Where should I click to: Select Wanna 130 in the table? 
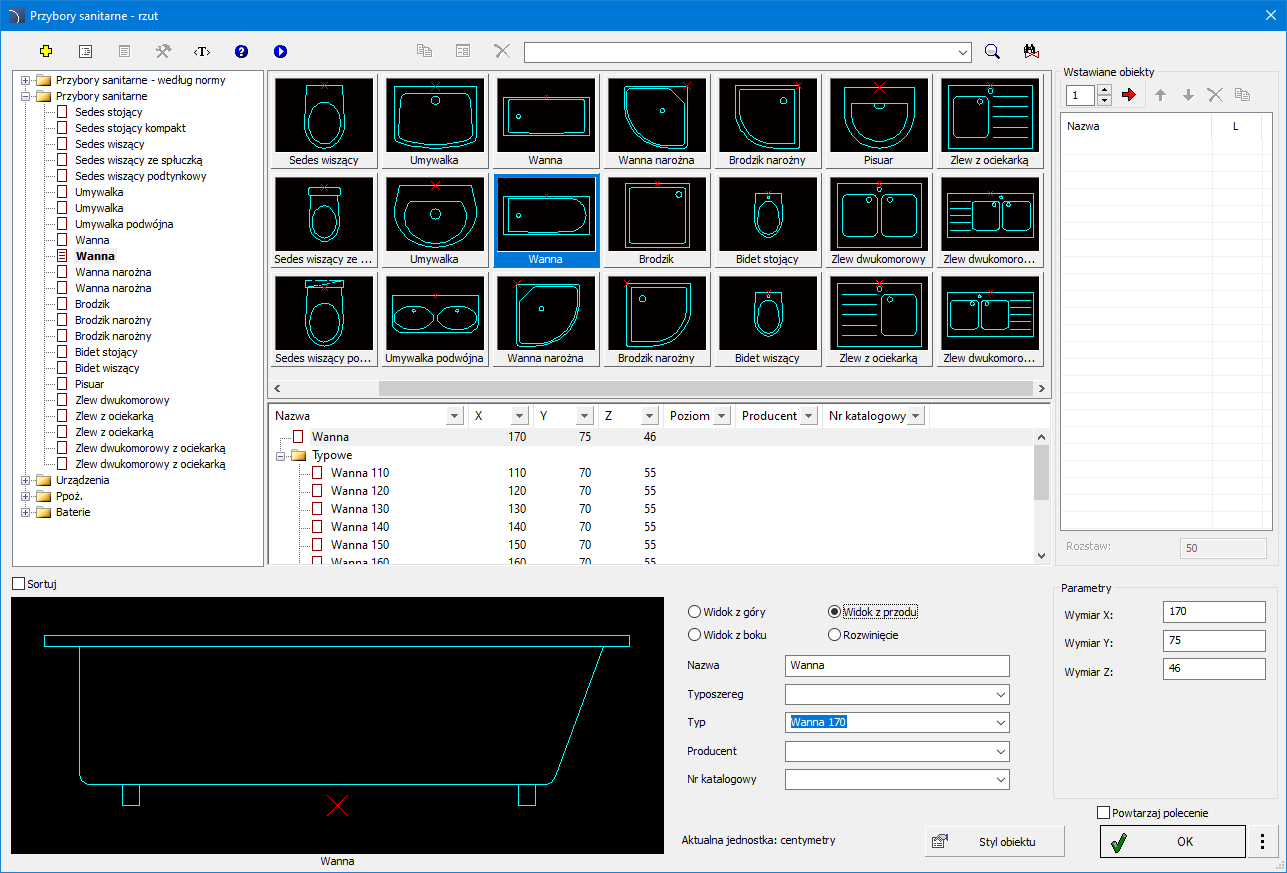pos(359,509)
